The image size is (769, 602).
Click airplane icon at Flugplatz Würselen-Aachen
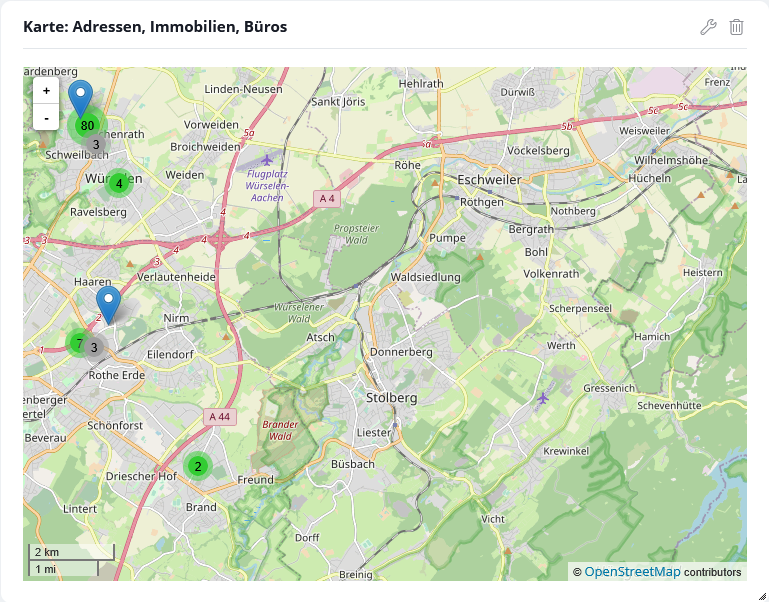pos(266,159)
